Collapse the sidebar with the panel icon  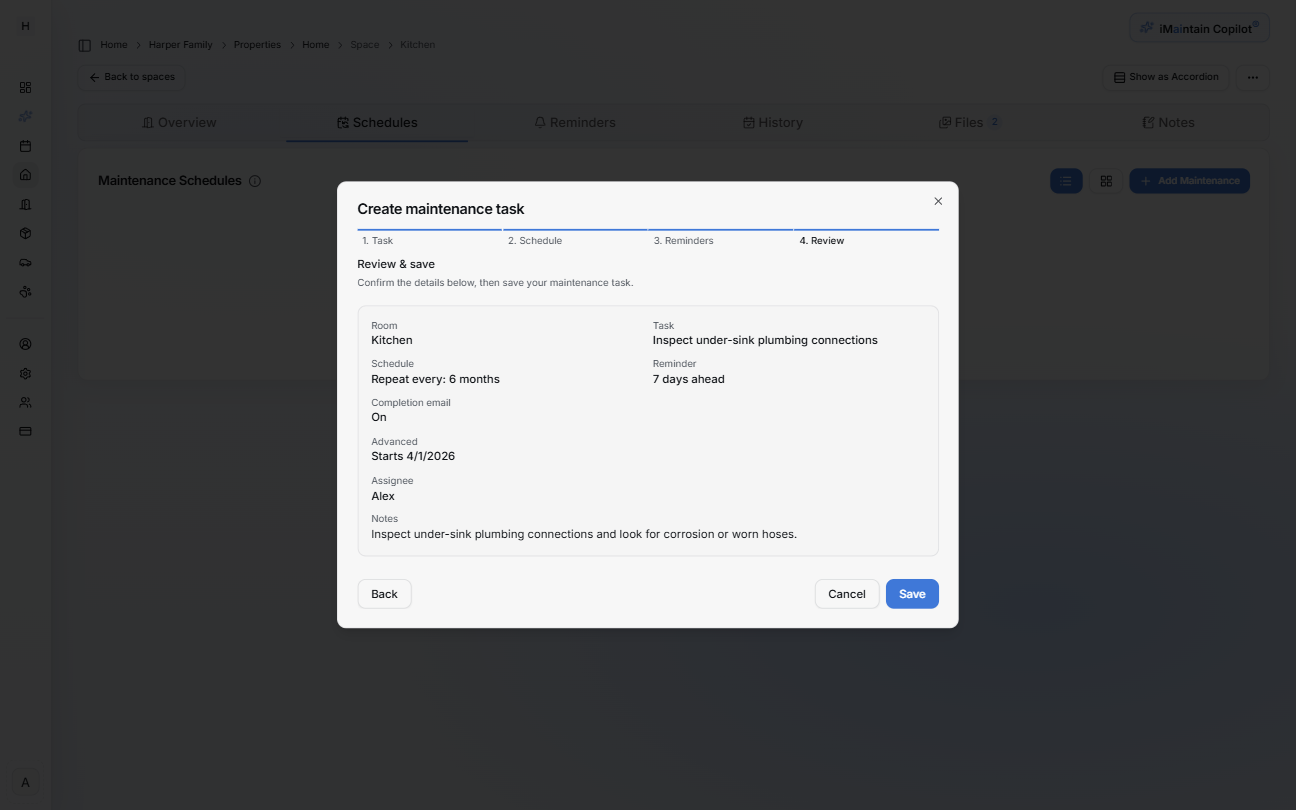tap(83, 44)
